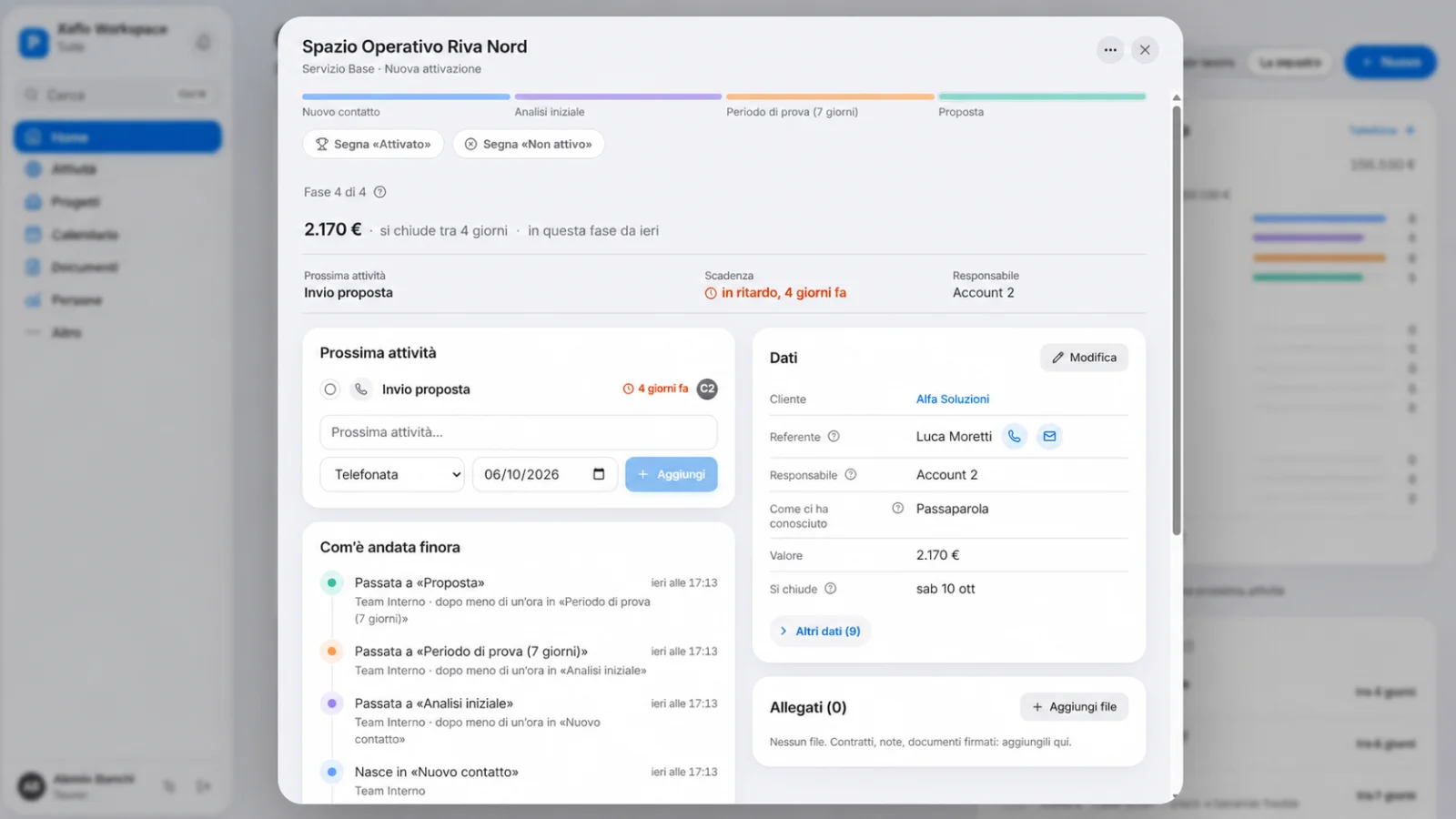Viewport: 1456px width, 819px height.
Task: Click Nuova button in background window
Action: [x=1390, y=62]
